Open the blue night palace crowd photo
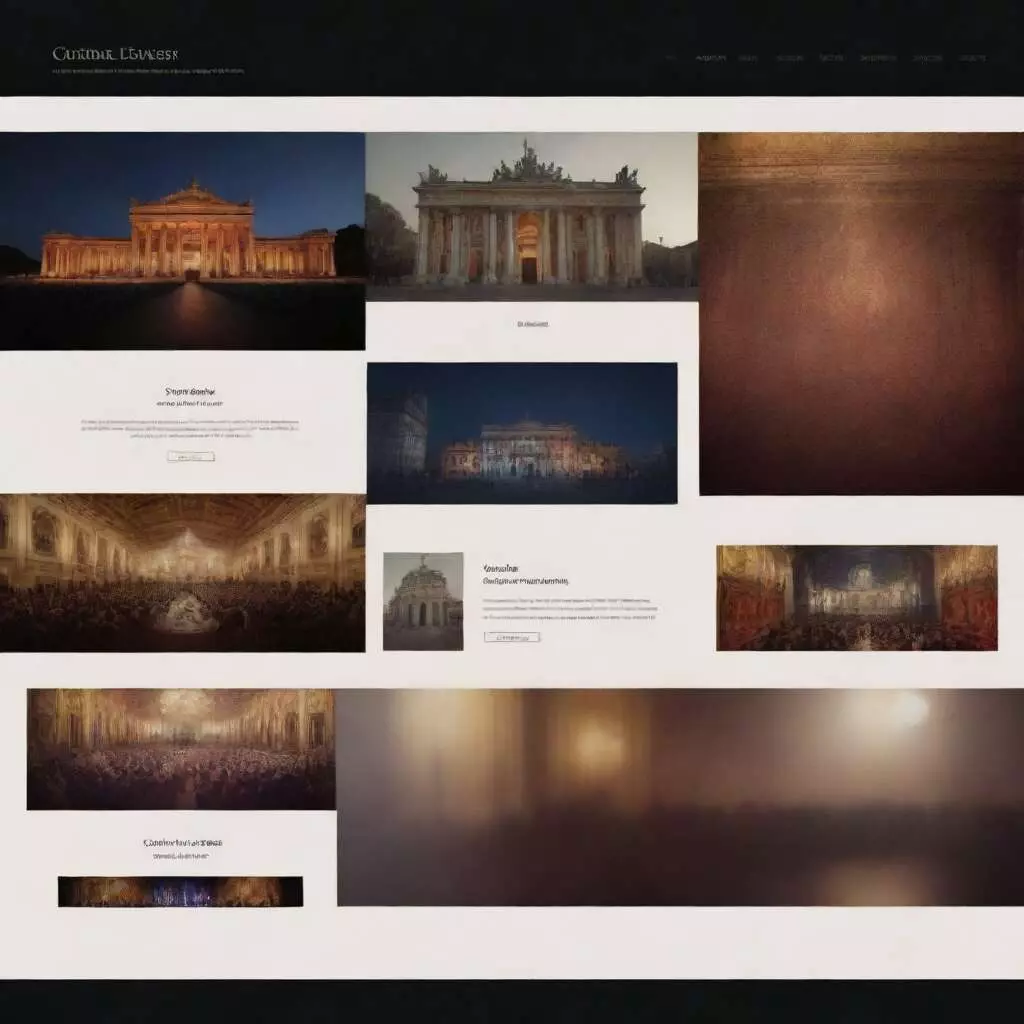The image size is (1024, 1024). [x=522, y=433]
